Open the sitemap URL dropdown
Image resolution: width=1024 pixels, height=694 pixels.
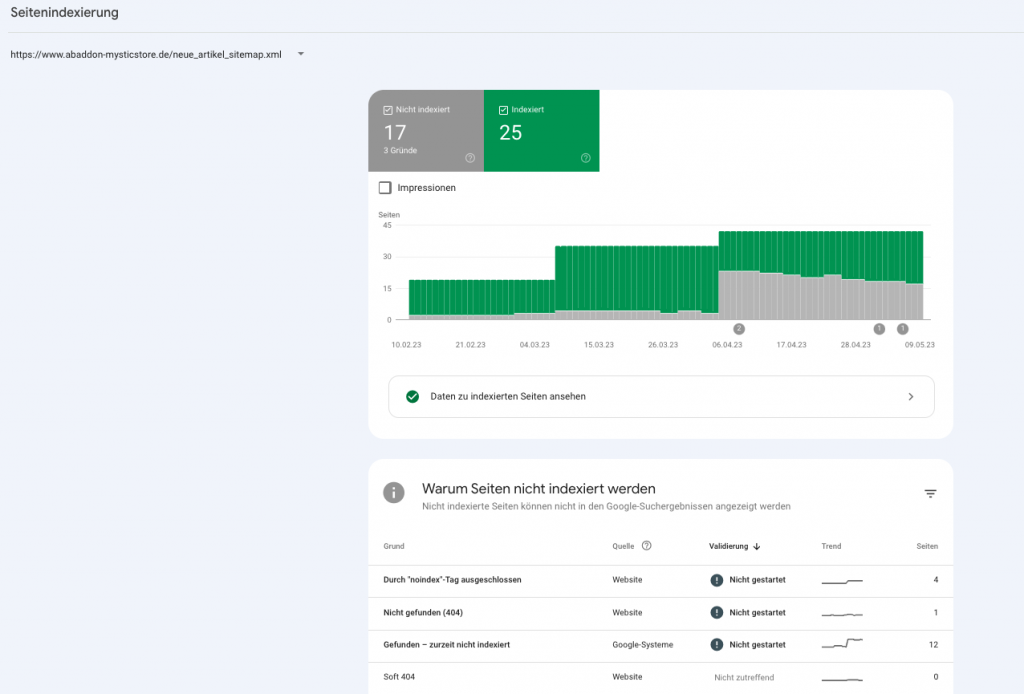301,54
